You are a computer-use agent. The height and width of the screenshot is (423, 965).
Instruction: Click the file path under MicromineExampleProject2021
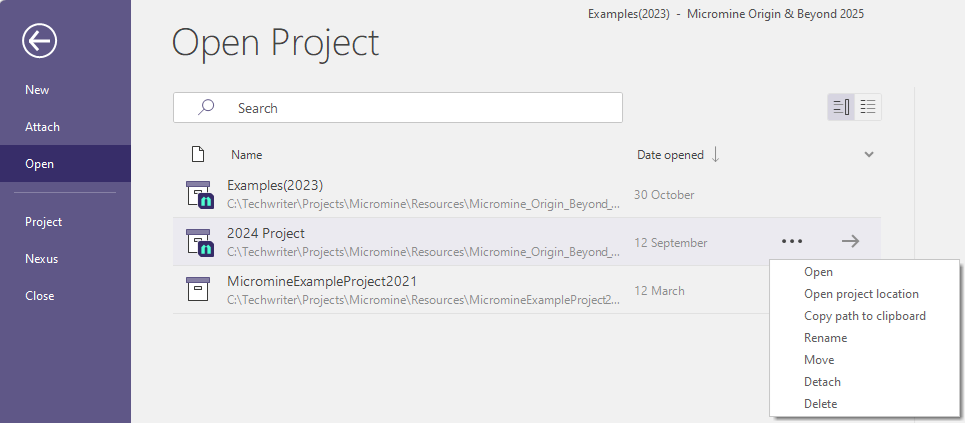coord(423,300)
